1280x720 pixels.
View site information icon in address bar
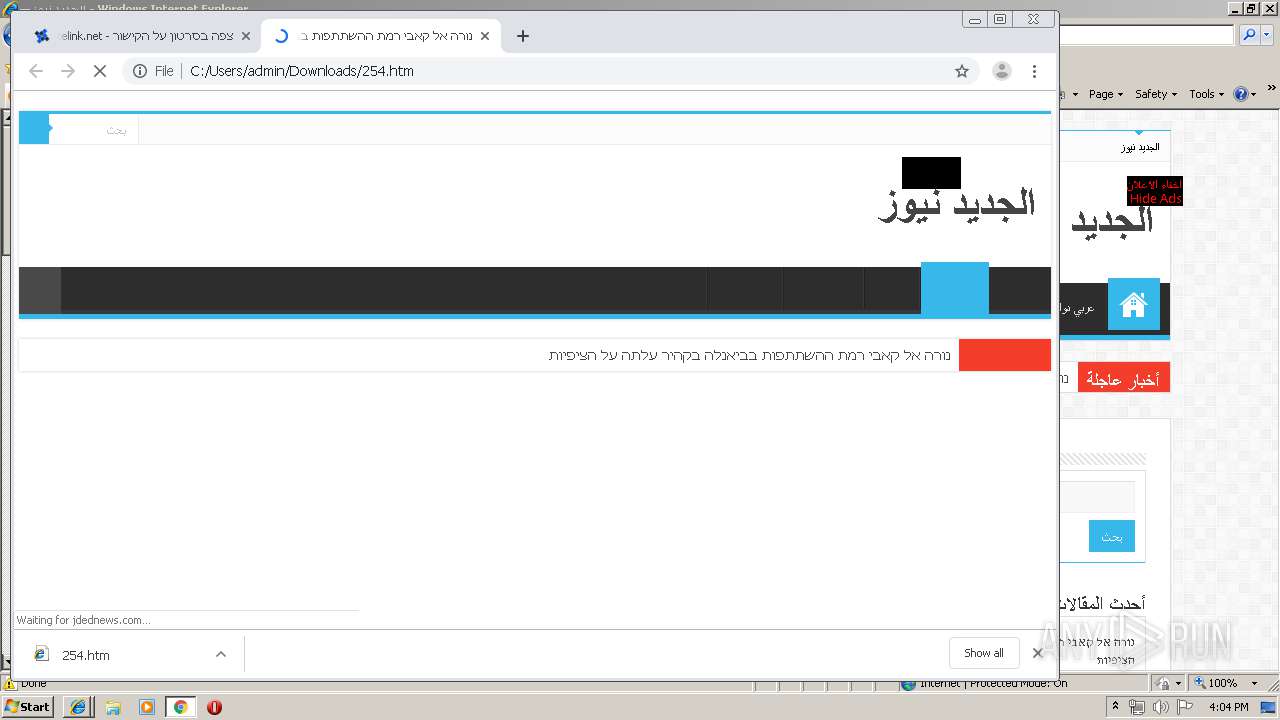(140, 71)
